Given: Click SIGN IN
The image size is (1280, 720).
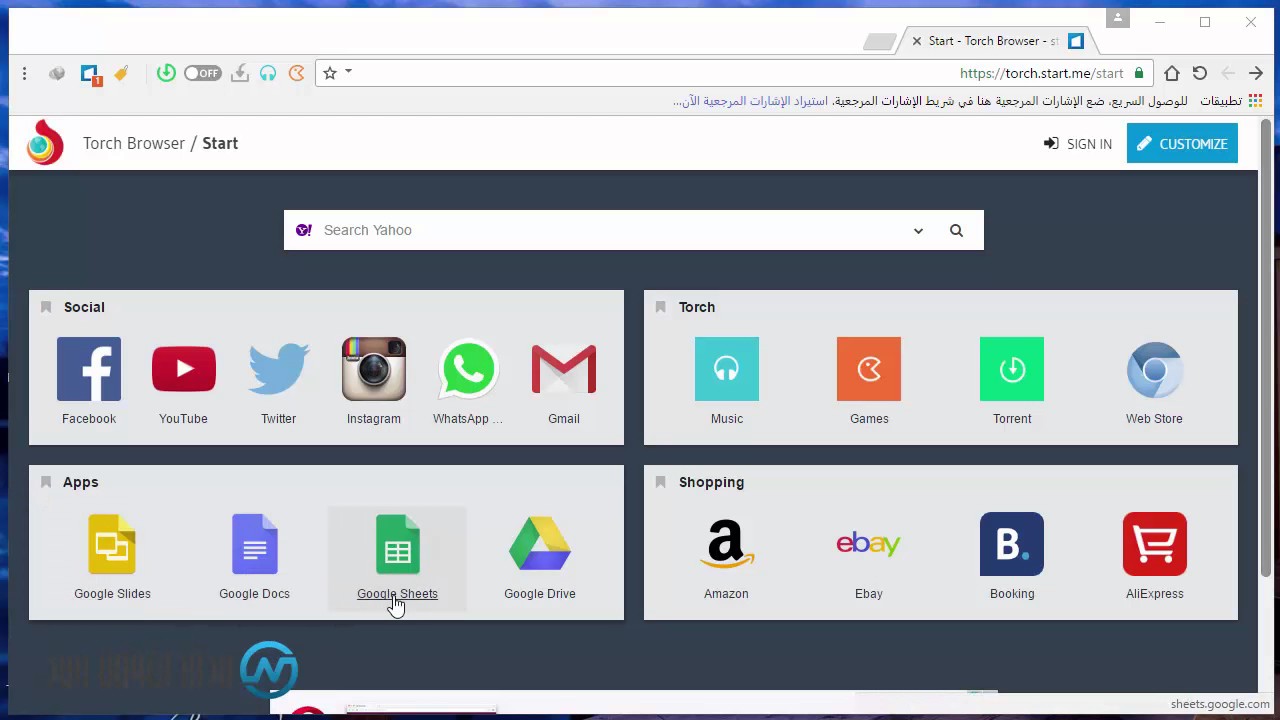Looking at the screenshot, I should 1078,144.
